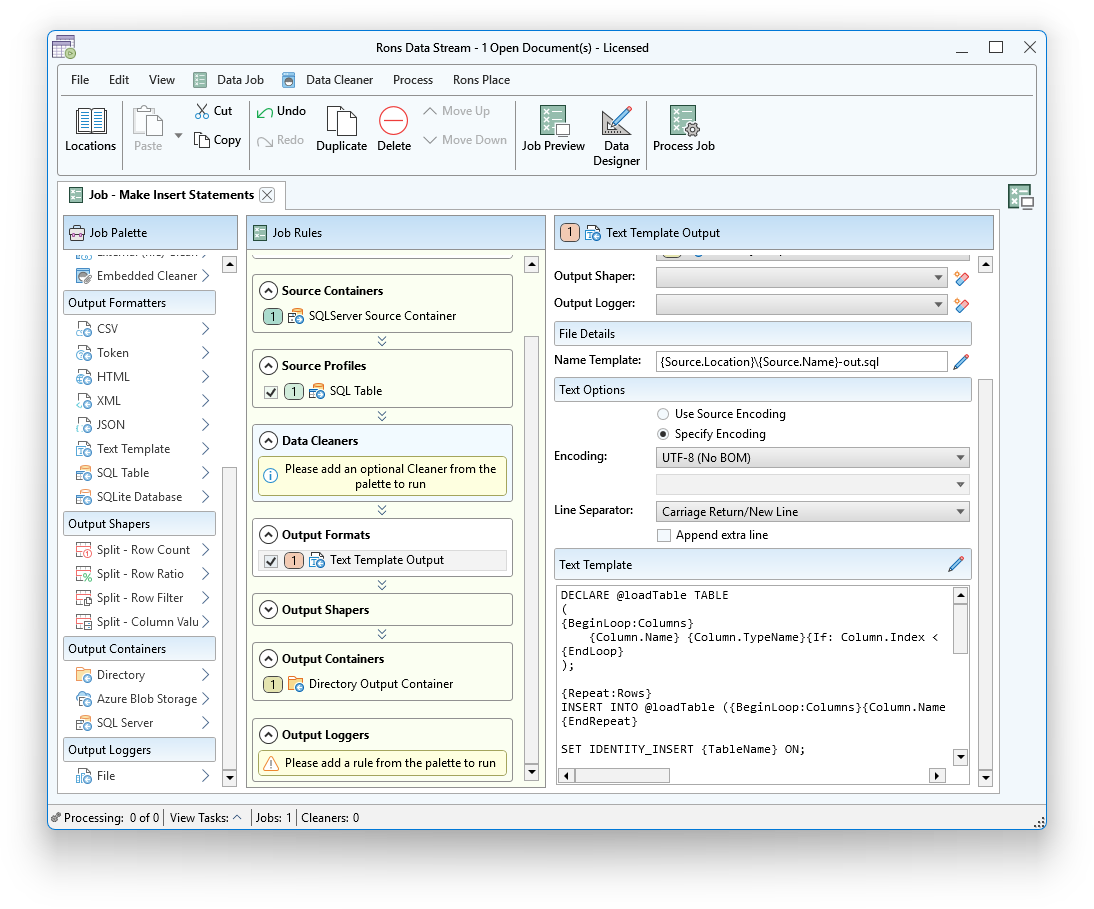
Task: Open the Line Separator dropdown
Action: [960, 511]
